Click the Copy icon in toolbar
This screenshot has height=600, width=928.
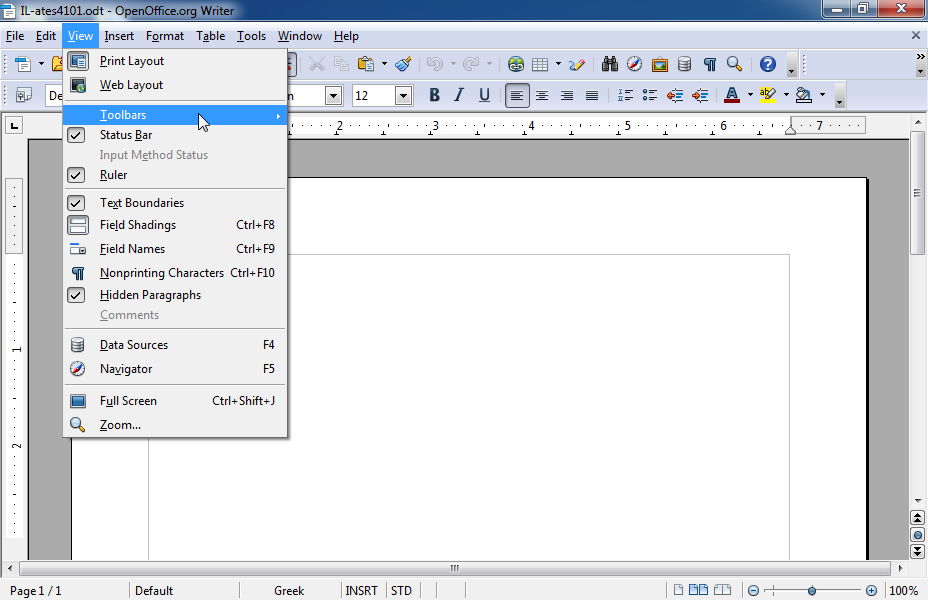tap(341, 64)
